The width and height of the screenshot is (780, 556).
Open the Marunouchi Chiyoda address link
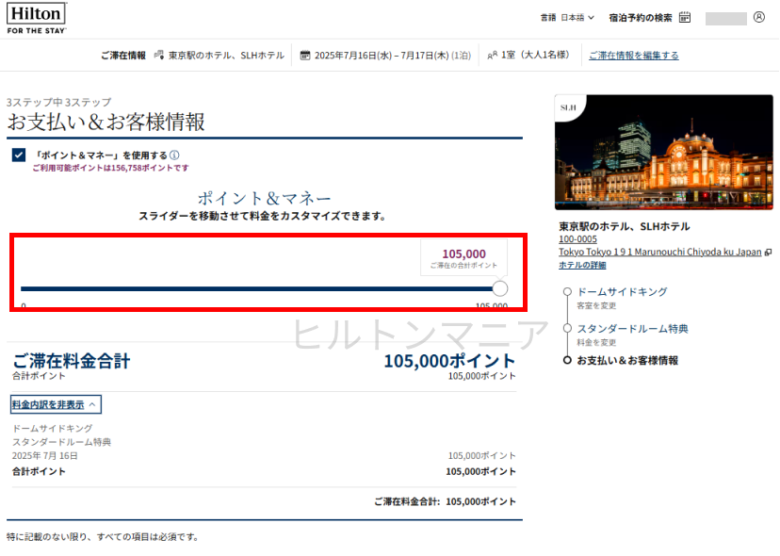(660, 252)
